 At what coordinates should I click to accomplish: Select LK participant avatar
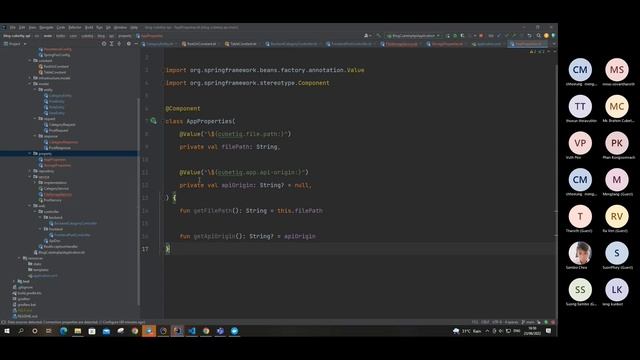pos(617,290)
